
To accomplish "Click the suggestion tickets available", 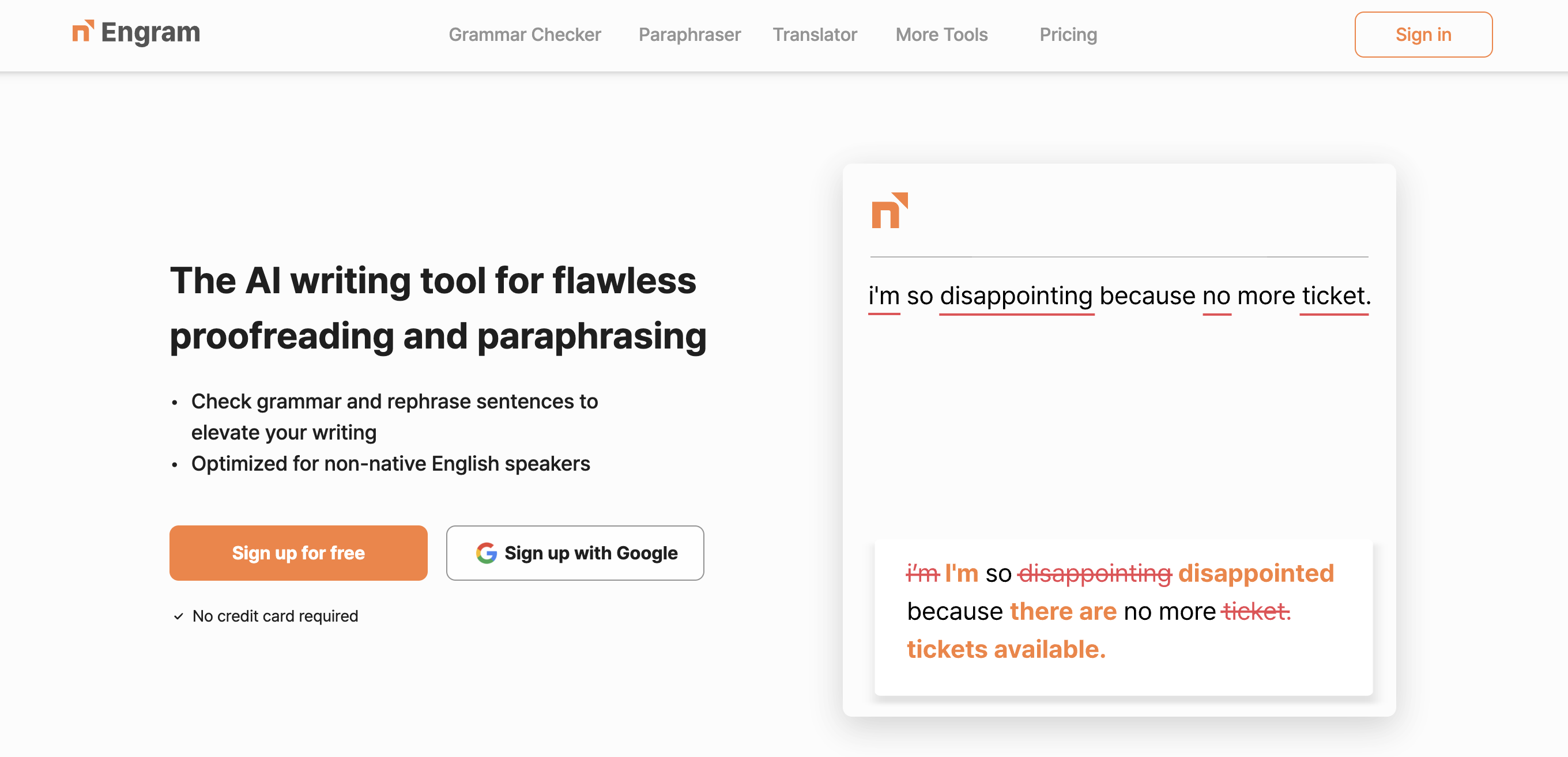I will (1005, 649).
